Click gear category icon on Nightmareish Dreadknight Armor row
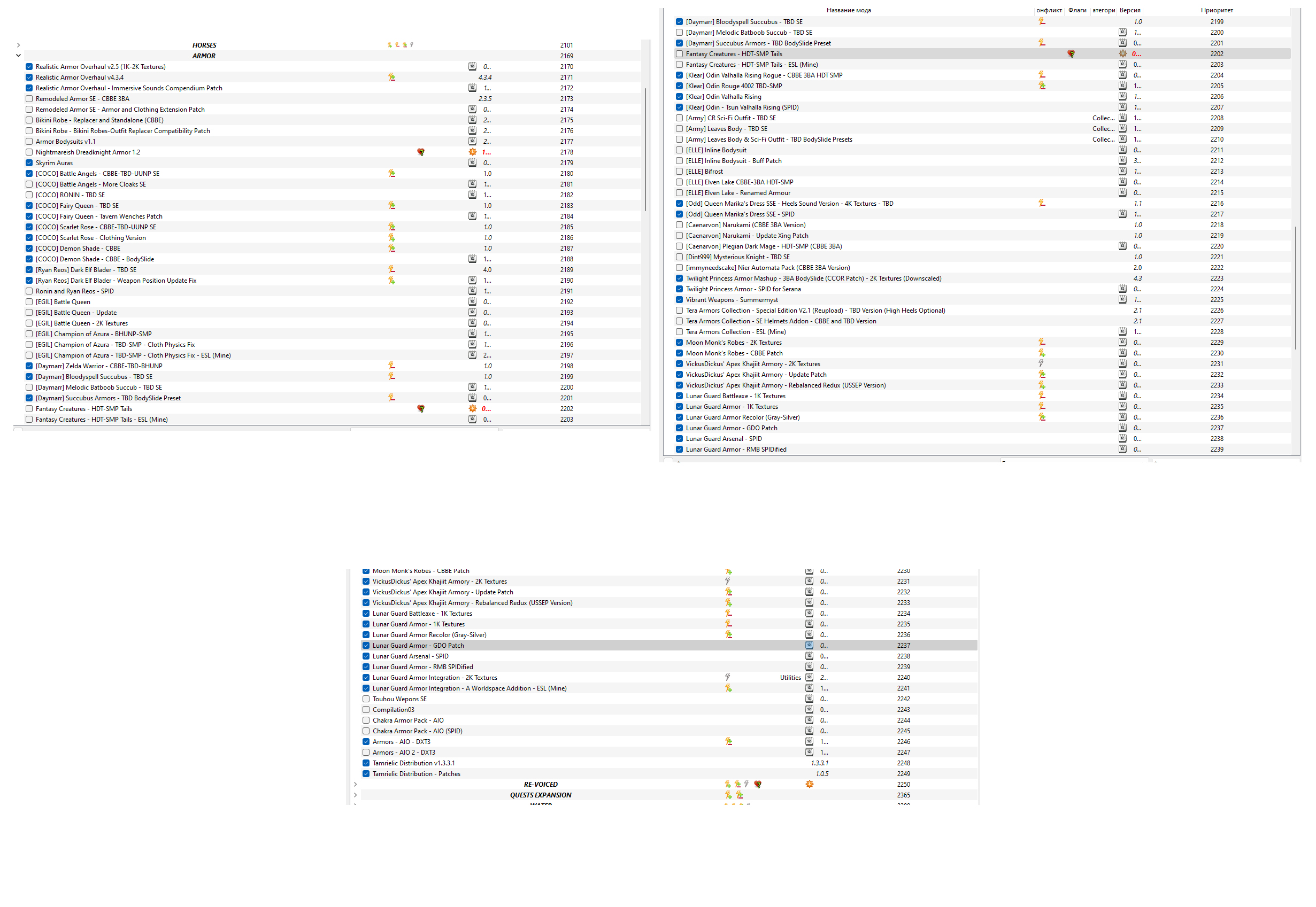The width and height of the screenshot is (1316, 907). pyautogui.click(x=472, y=152)
